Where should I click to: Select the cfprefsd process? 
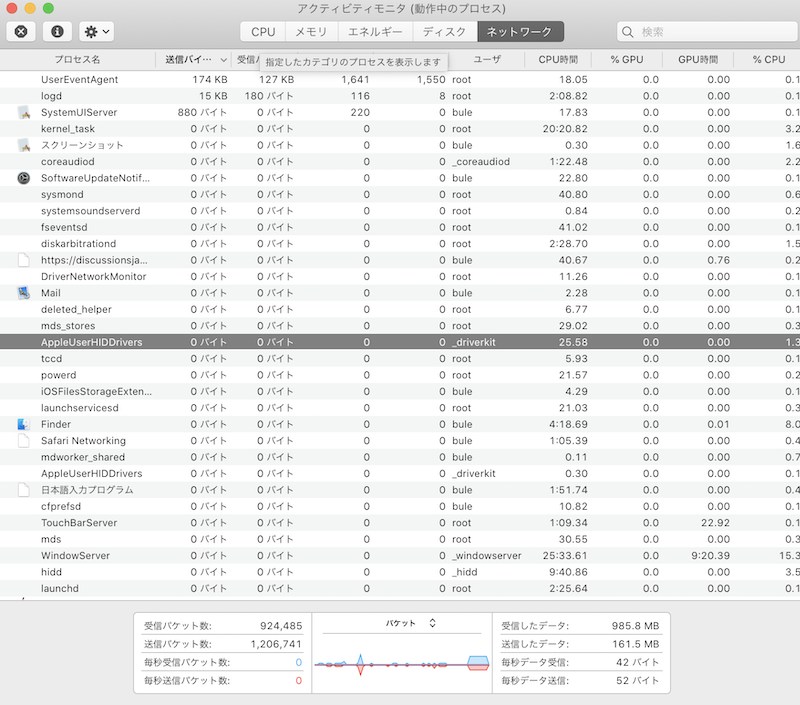pyautogui.click(x=400, y=506)
